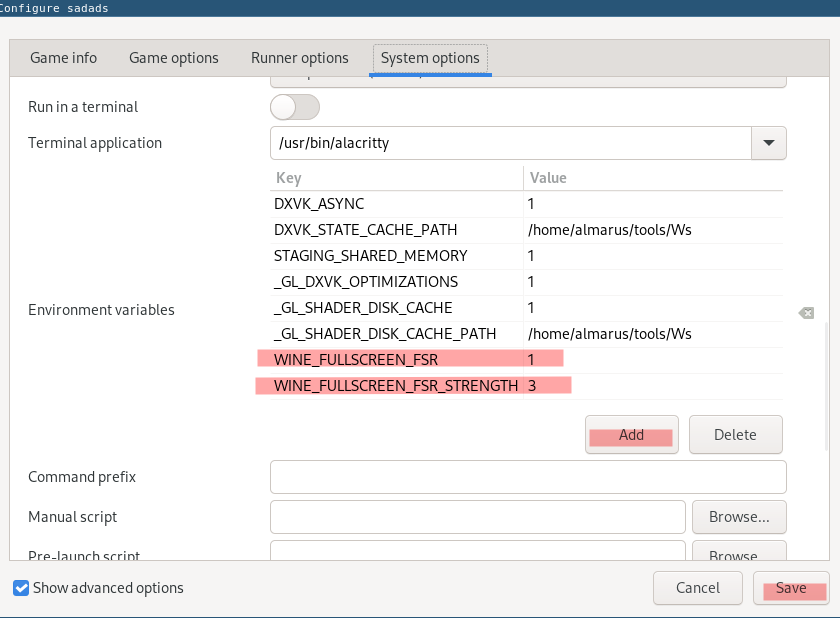Open the Terminal application dropdown arrow
This screenshot has width=840, height=618.
coord(768,143)
